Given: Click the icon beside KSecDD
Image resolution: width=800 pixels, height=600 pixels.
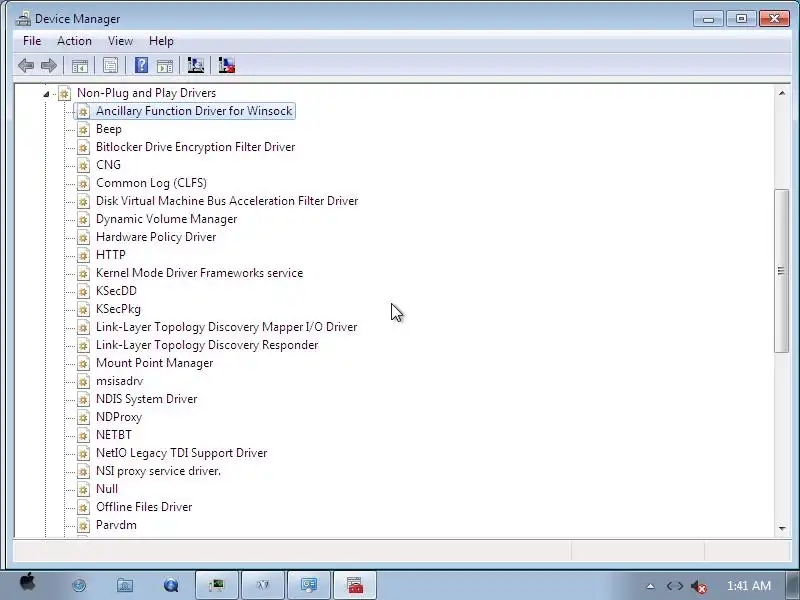Looking at the screenshot, I should click(83, 291).
